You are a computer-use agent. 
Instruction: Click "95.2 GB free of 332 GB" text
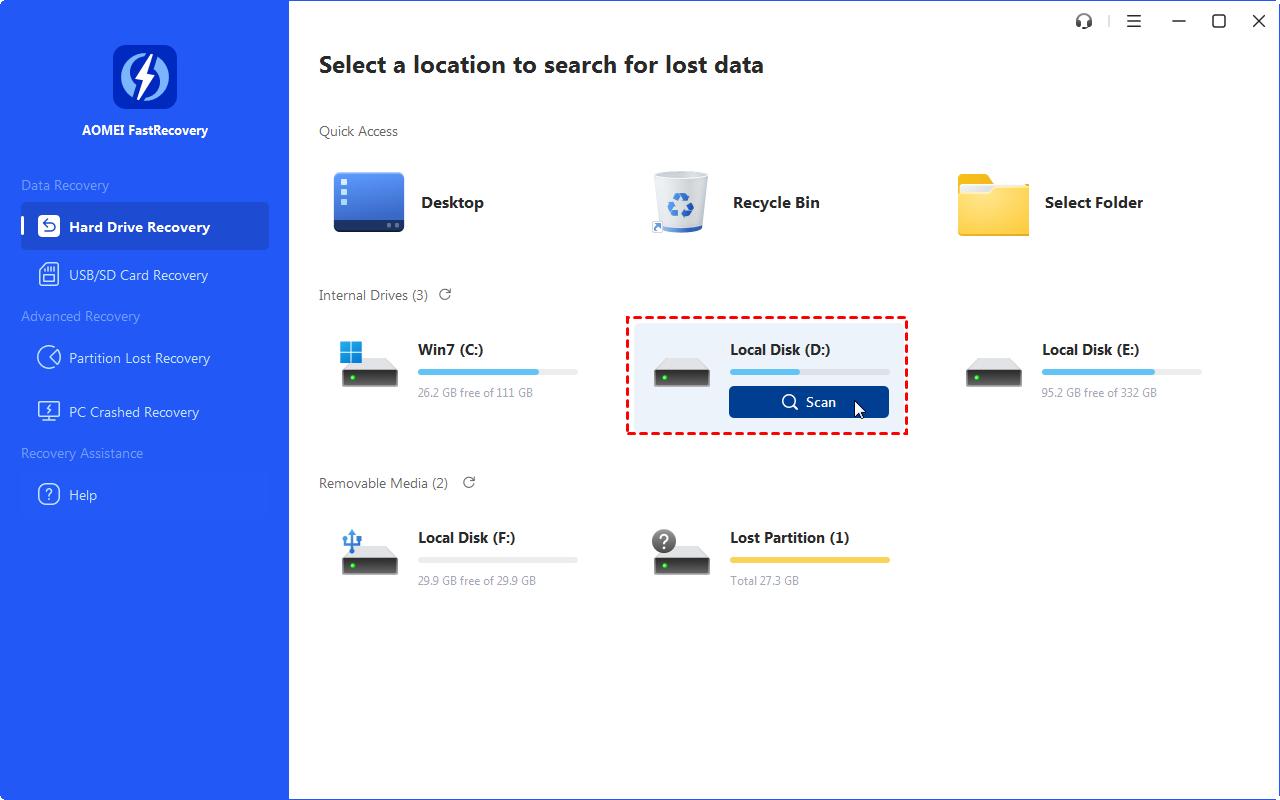(x=1099, y=393)
